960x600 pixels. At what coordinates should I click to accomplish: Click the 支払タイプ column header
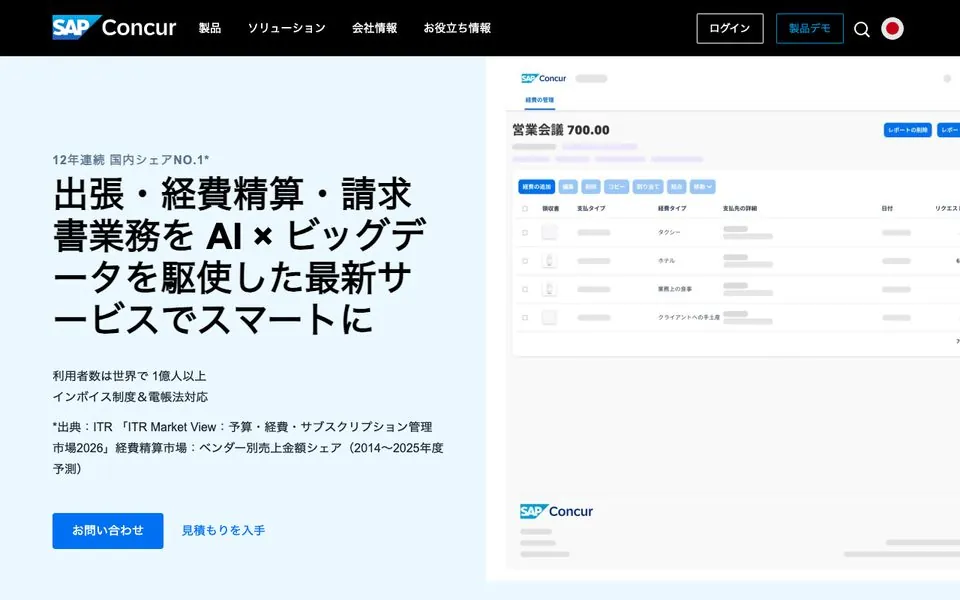click(591, 209)
